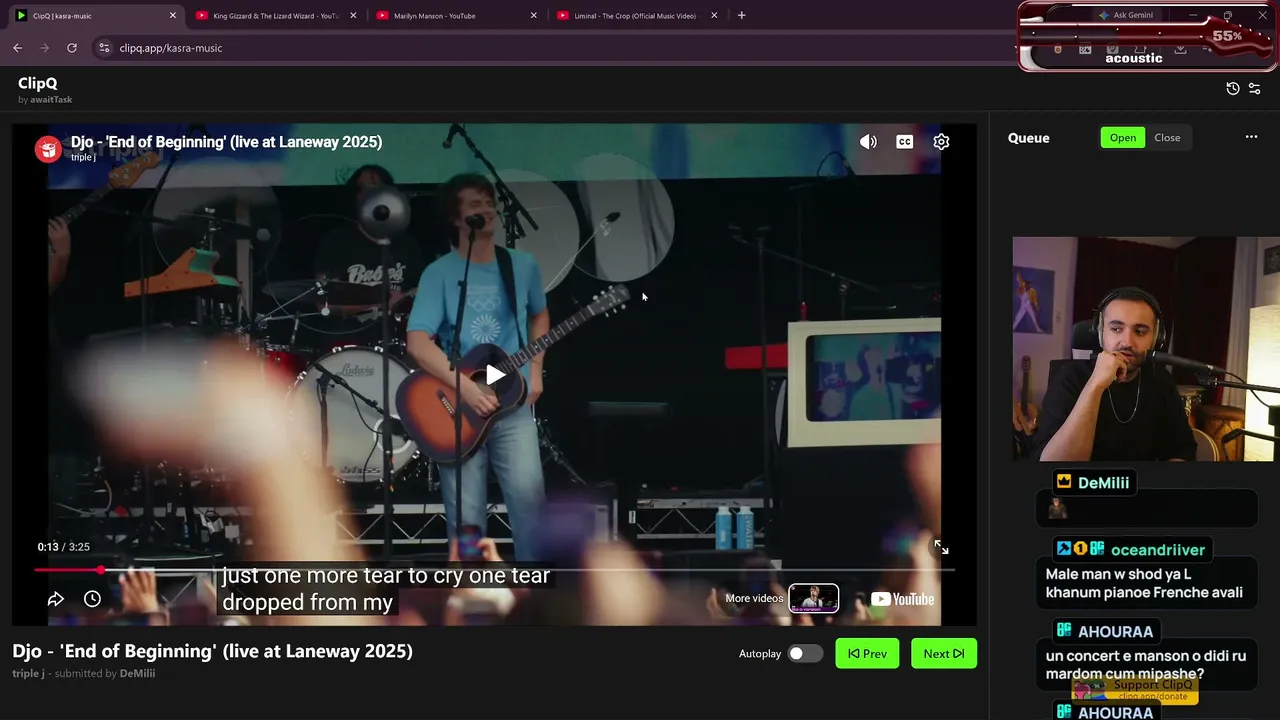The width and height of the screenshot is (1280, 720).
Task: Open video settings gear icon
Action: tap(941, 142)
